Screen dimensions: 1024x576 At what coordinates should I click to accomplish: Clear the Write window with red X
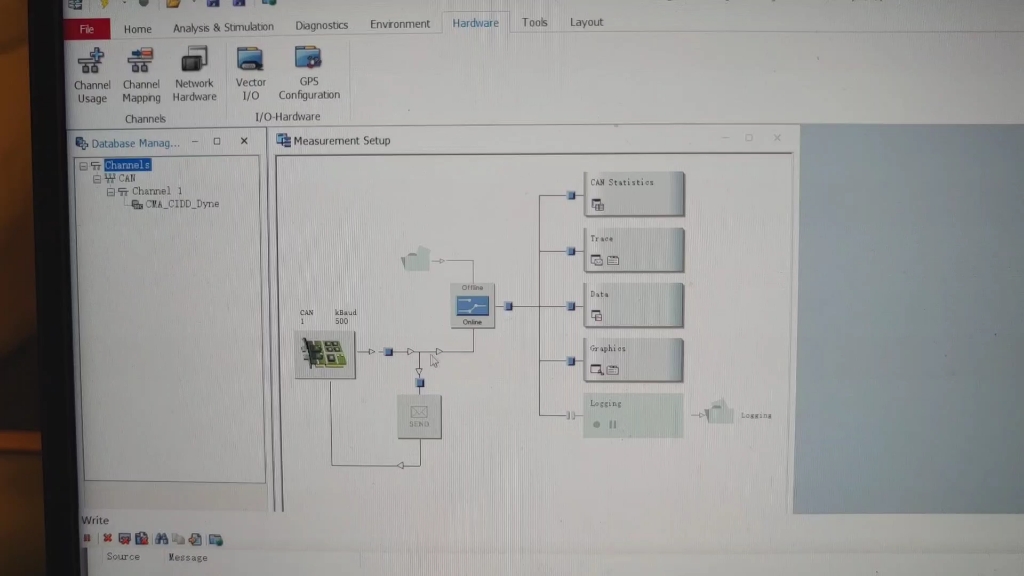(108, 538)
